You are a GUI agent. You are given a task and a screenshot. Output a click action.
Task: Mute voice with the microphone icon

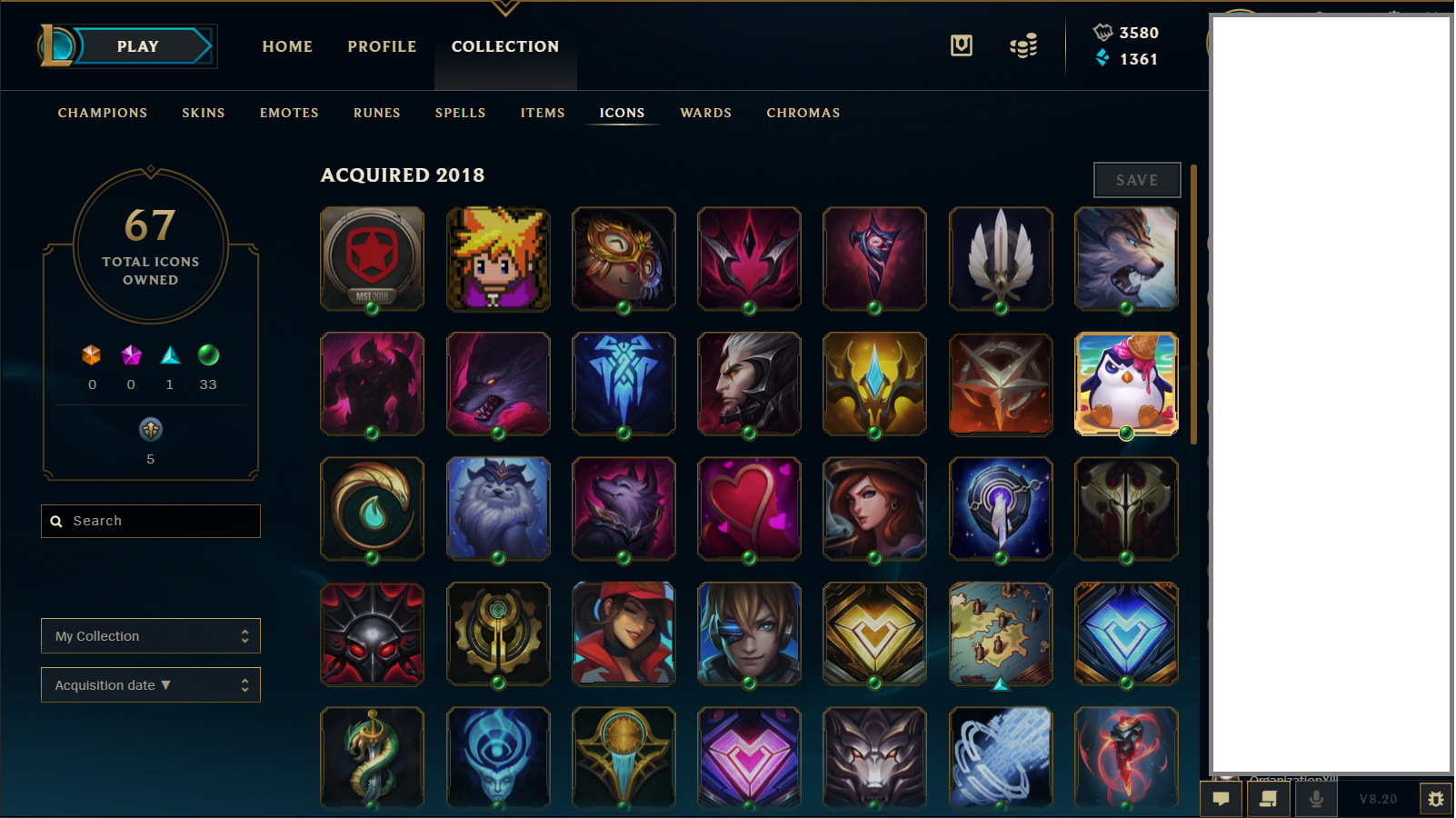[x=1315, y=799]
